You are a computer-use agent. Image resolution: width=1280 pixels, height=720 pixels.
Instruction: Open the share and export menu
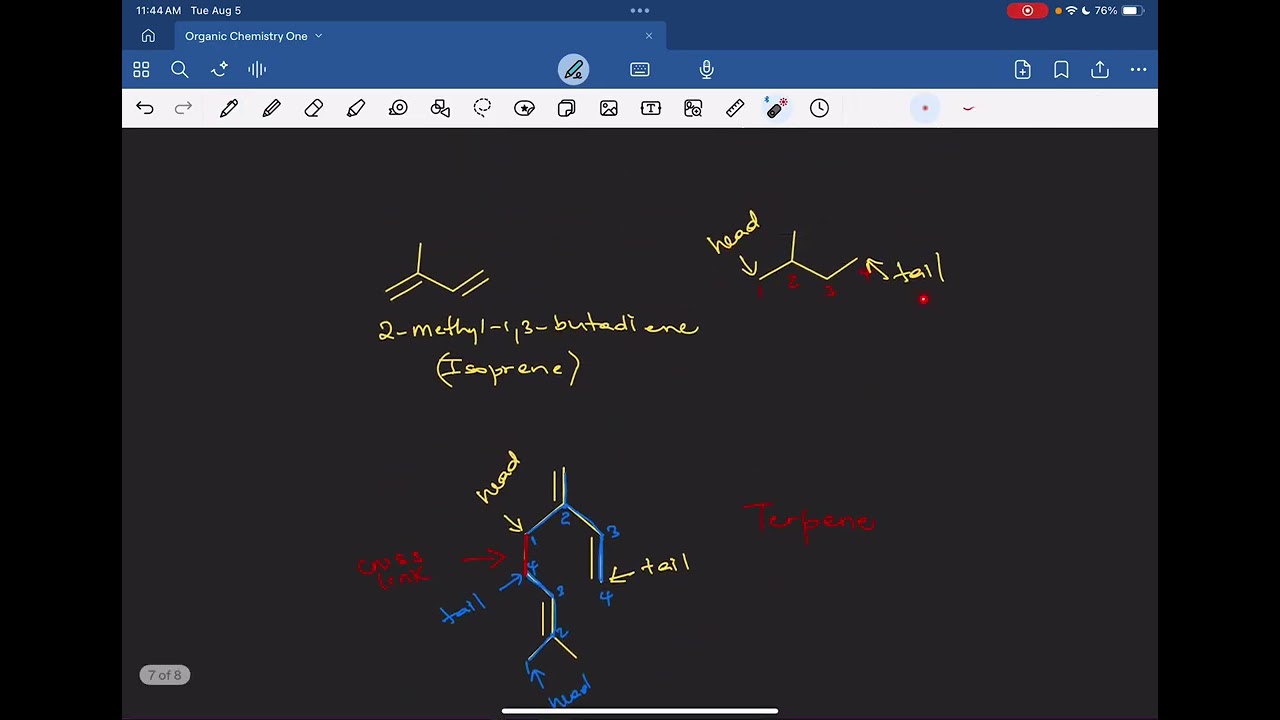tap(1100, 69)
